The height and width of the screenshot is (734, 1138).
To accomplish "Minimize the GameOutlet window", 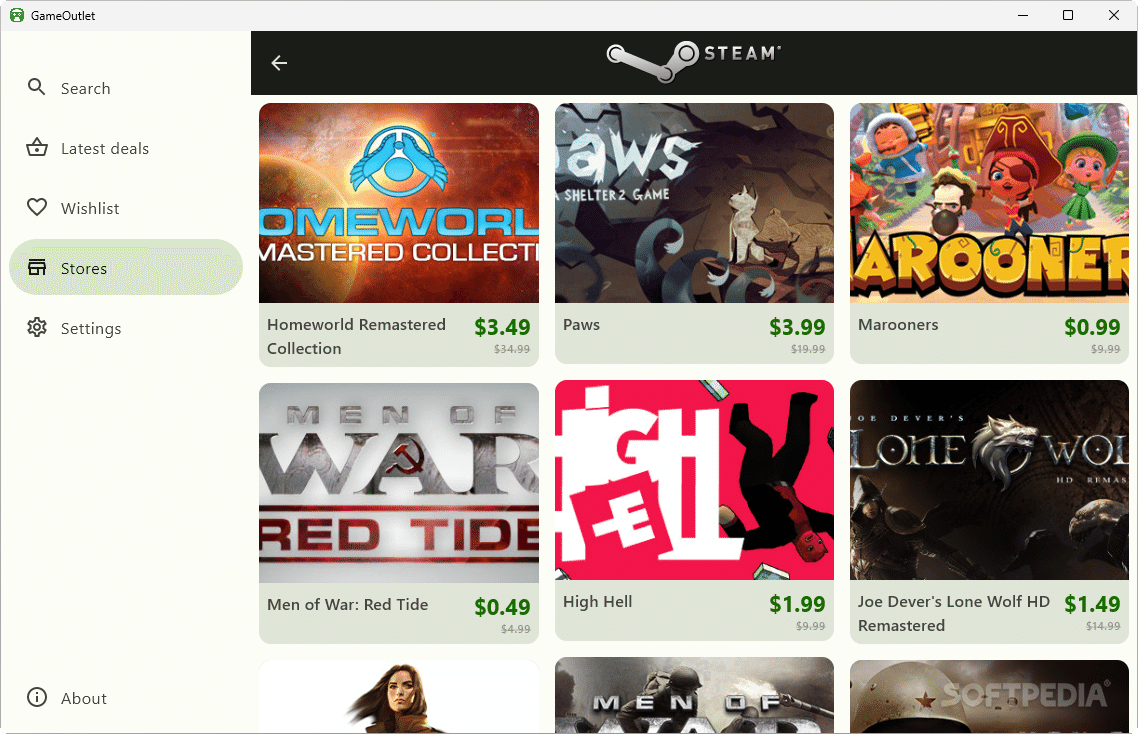I will tap(1023, 15).
